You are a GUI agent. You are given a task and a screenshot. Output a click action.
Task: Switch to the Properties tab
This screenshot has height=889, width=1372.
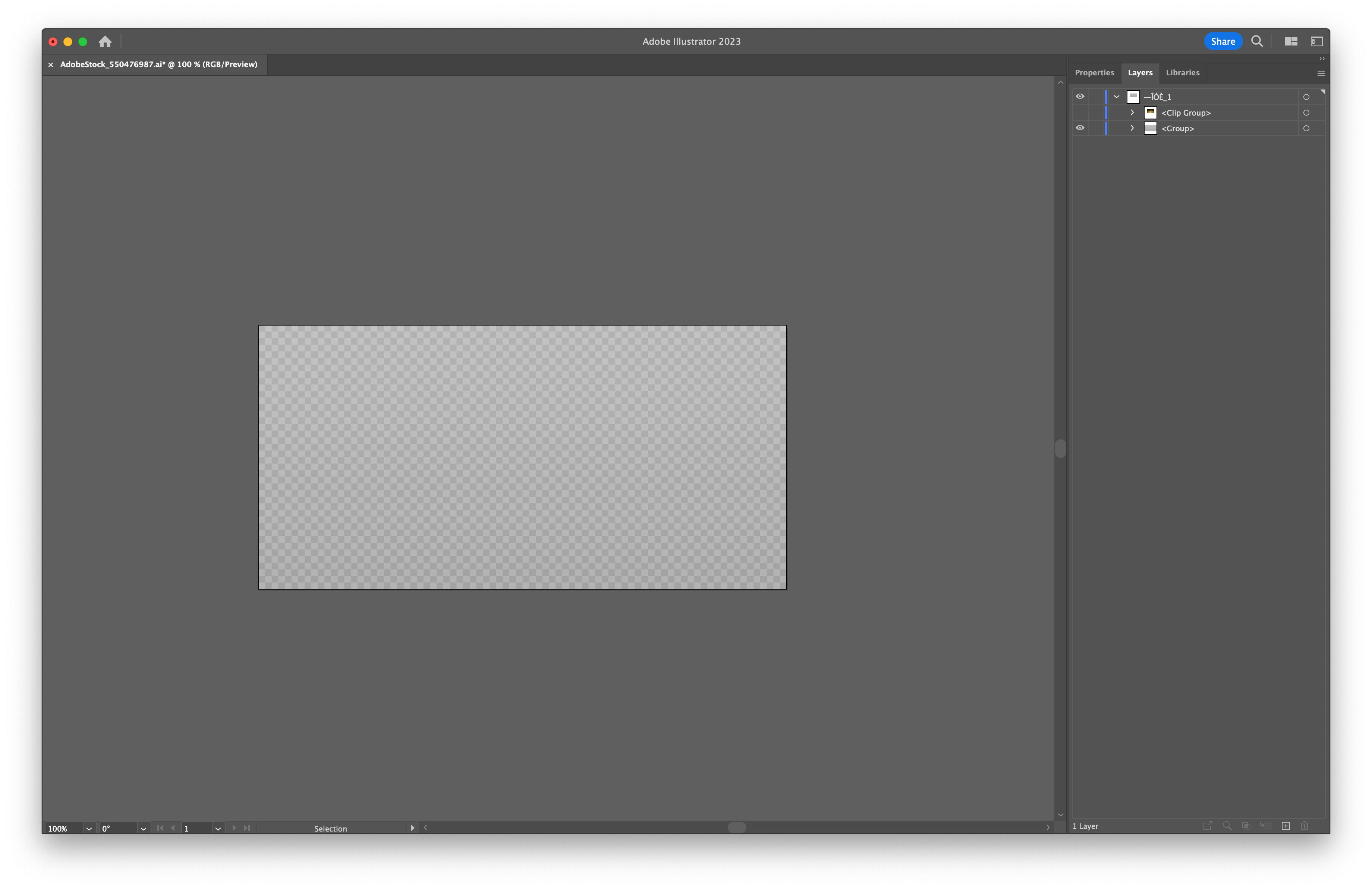(1094, 73)
